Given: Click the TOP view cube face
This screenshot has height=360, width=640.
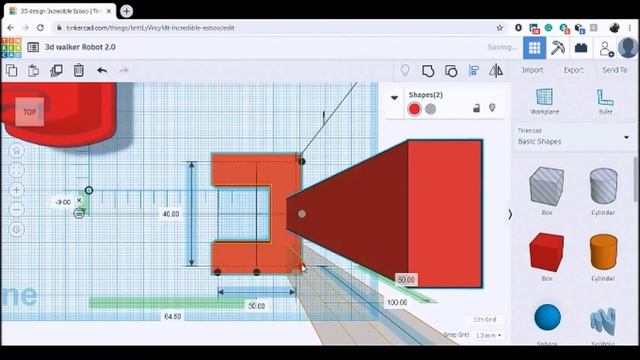Looking at the screenshot, I should click(30, 111).
